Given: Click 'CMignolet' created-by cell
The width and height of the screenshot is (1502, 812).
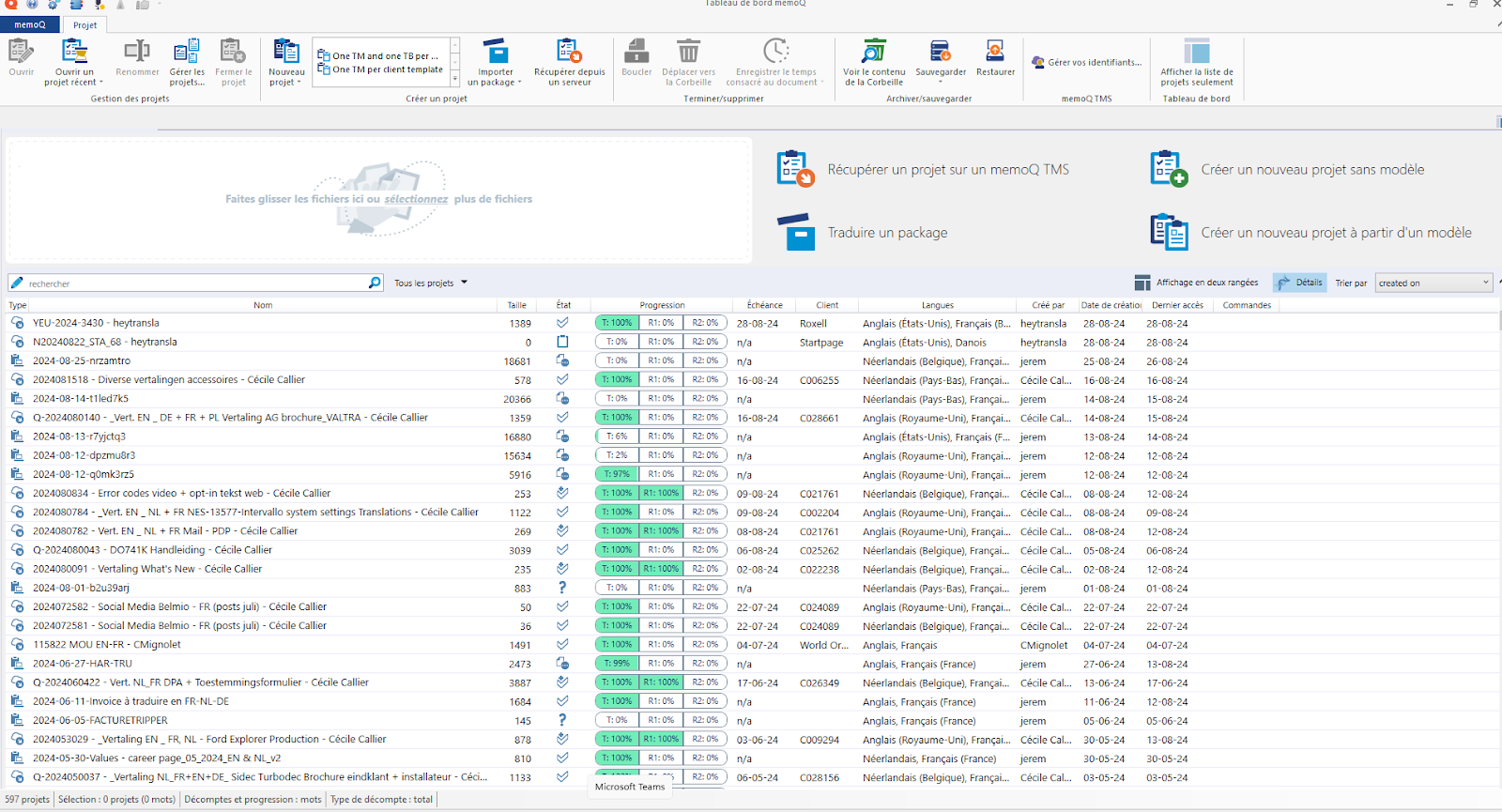Looking at the screenshot, I should tap(1044, 645).
